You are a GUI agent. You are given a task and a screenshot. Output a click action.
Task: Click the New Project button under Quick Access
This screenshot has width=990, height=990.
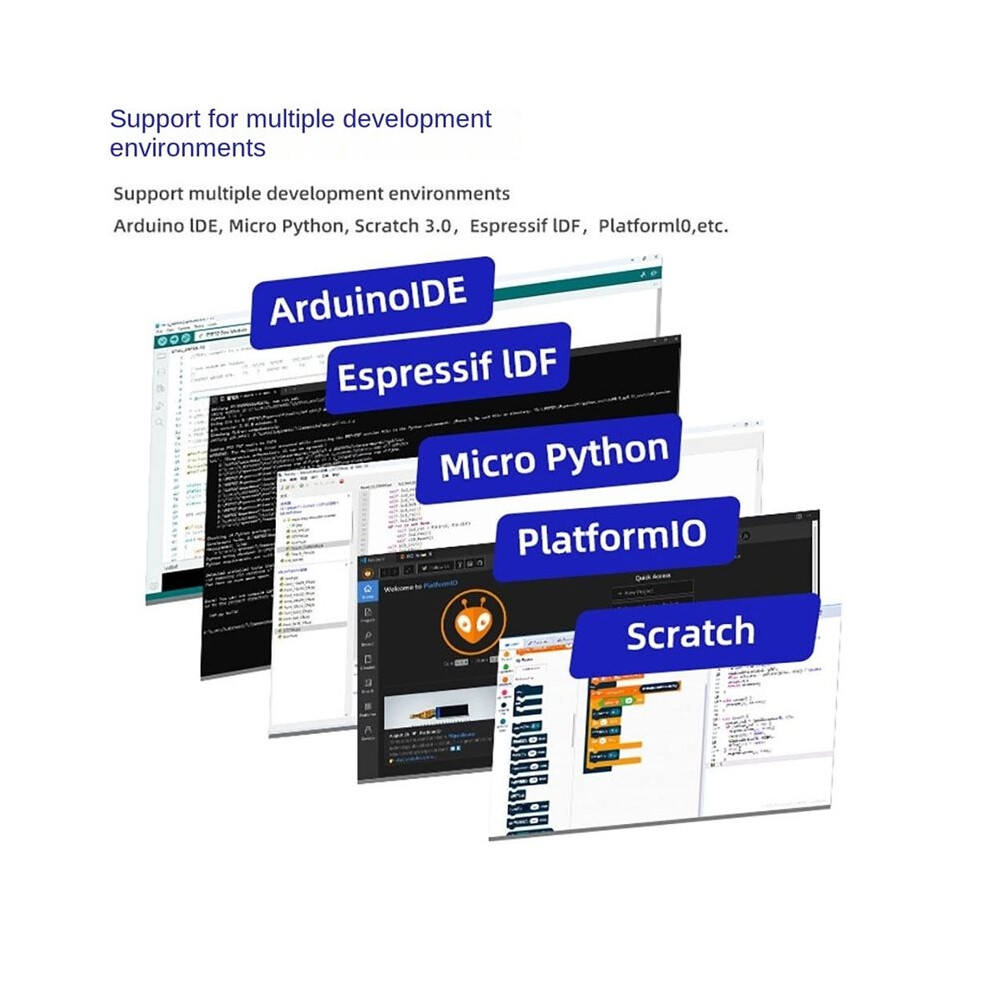[x=652, y=593]
